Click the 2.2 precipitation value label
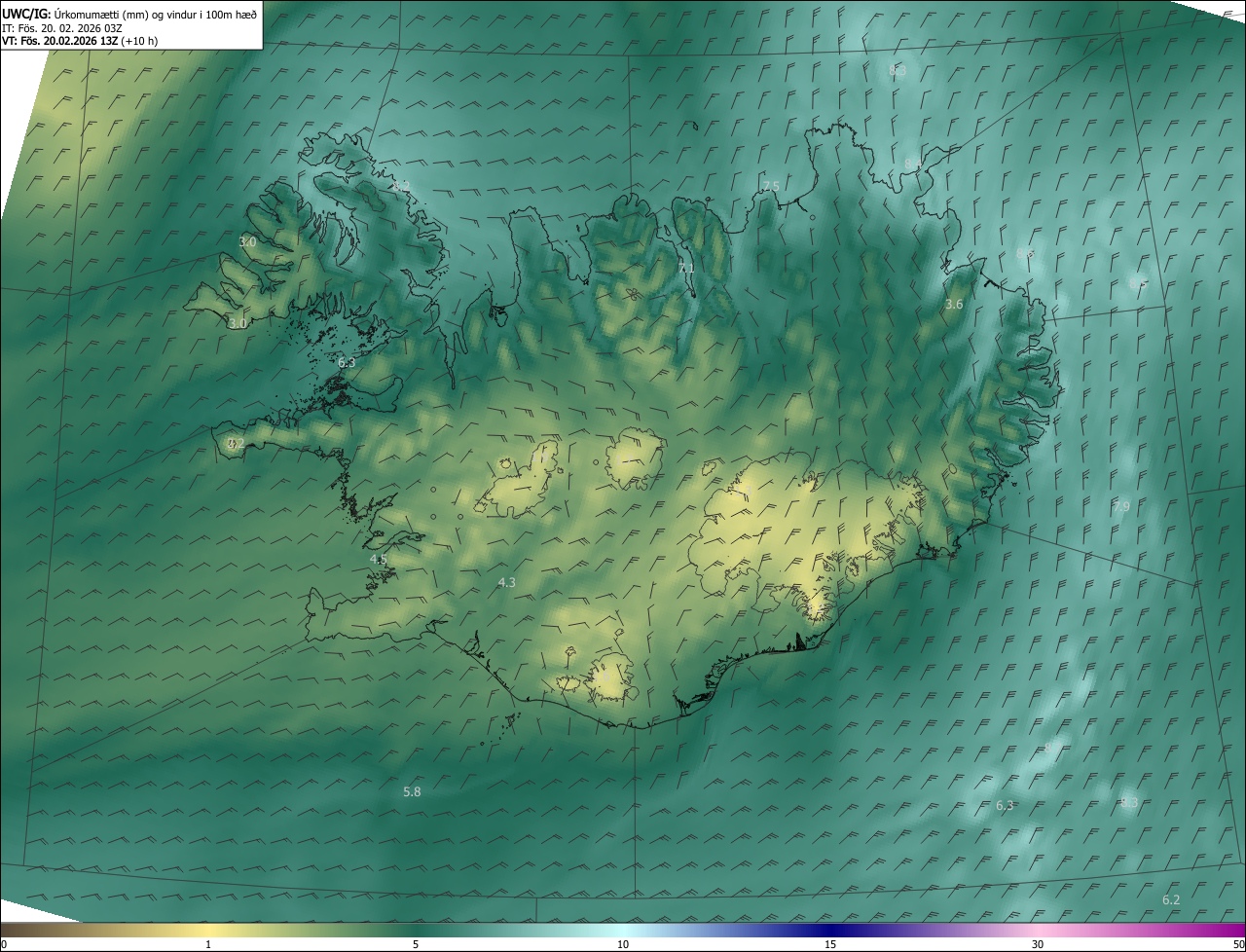The height and width of the screenshot is (952, 1246). pos(236,443)
